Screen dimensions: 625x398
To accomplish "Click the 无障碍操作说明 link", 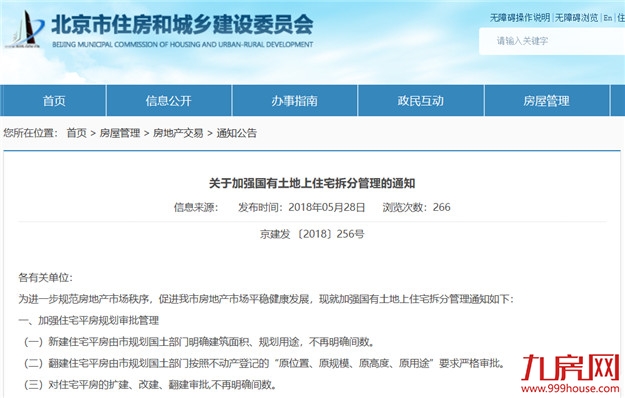I will (x=520, y=18).
